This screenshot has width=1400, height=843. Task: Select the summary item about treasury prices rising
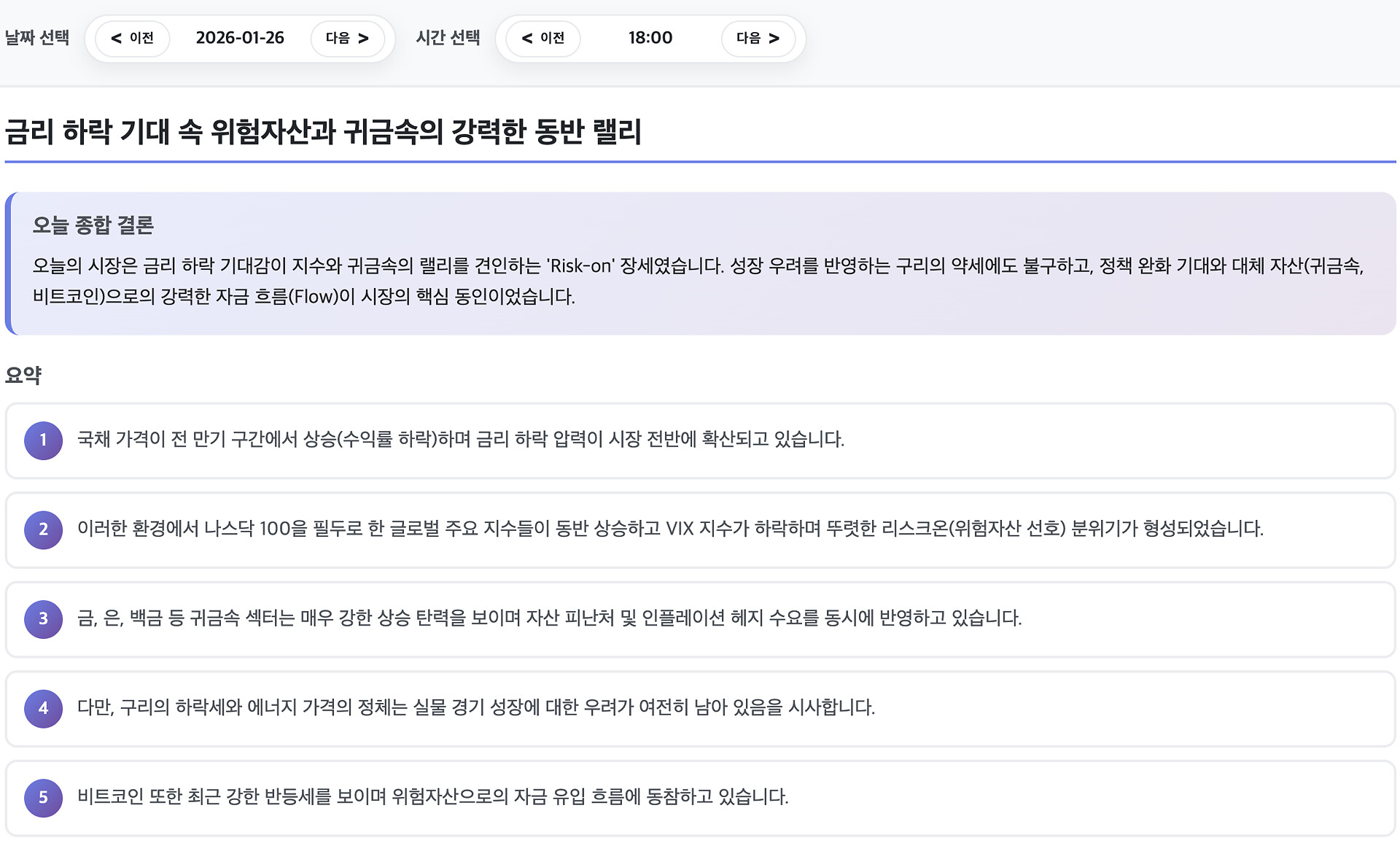(460, 440)
